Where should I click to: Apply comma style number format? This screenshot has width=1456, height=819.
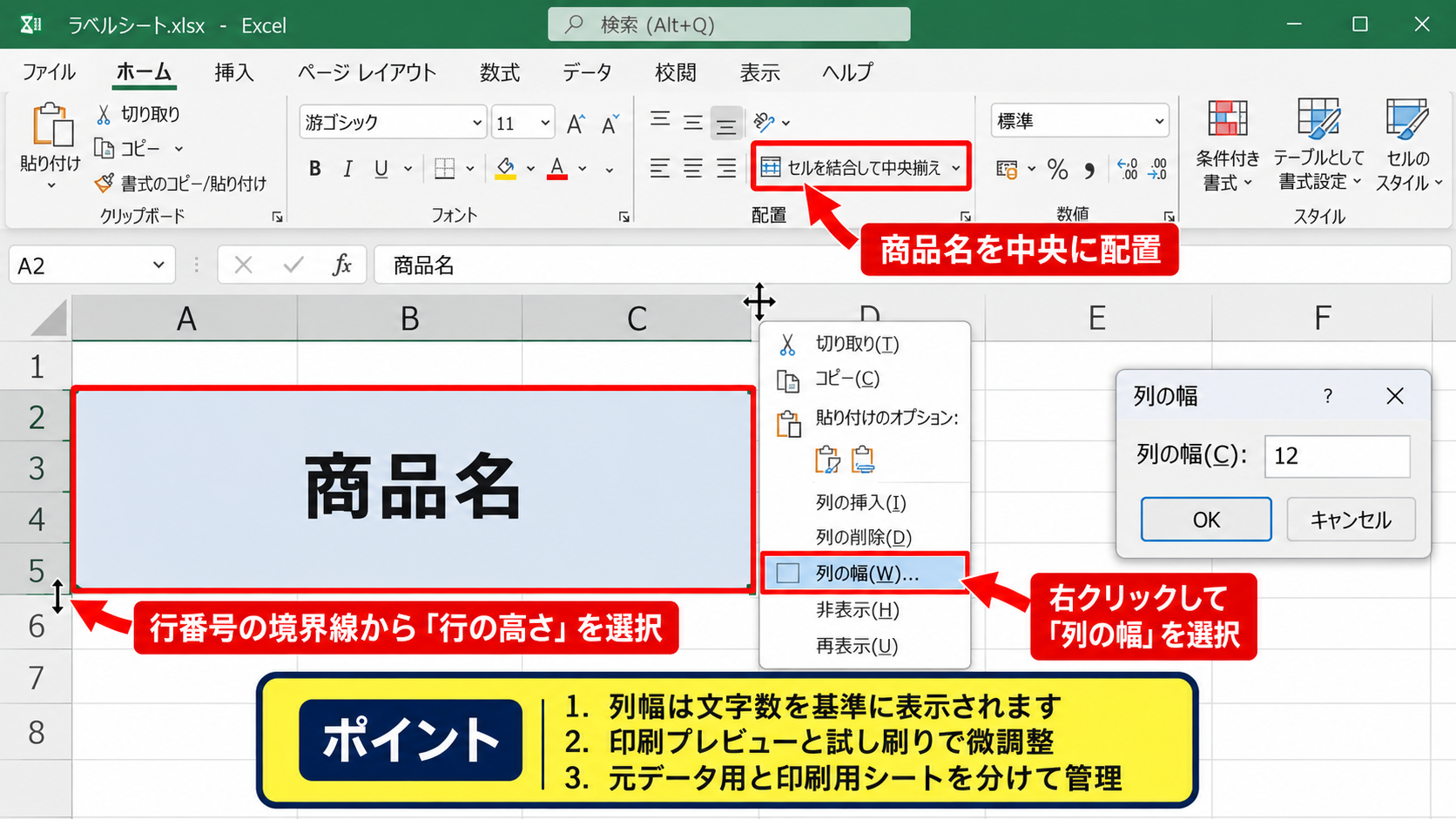coord(1089,170)
